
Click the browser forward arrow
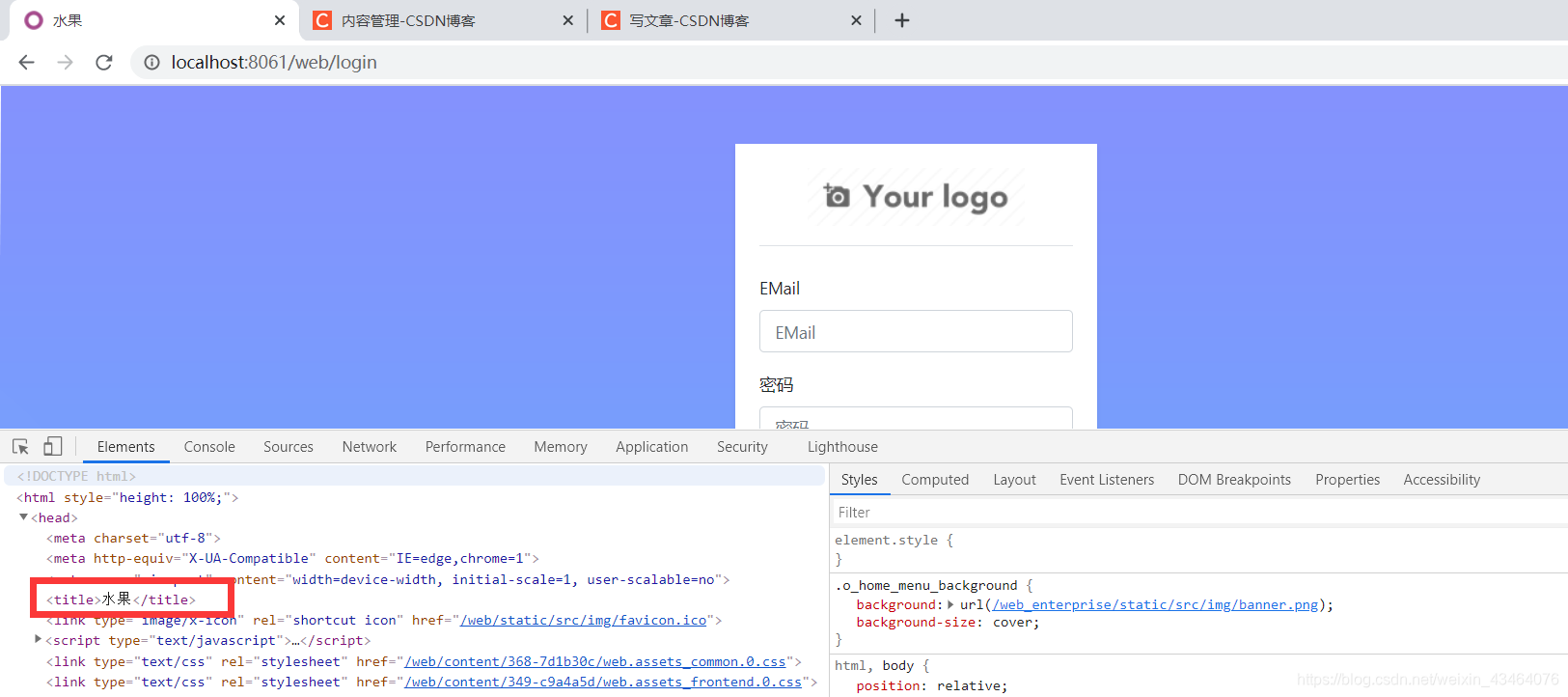65,62
